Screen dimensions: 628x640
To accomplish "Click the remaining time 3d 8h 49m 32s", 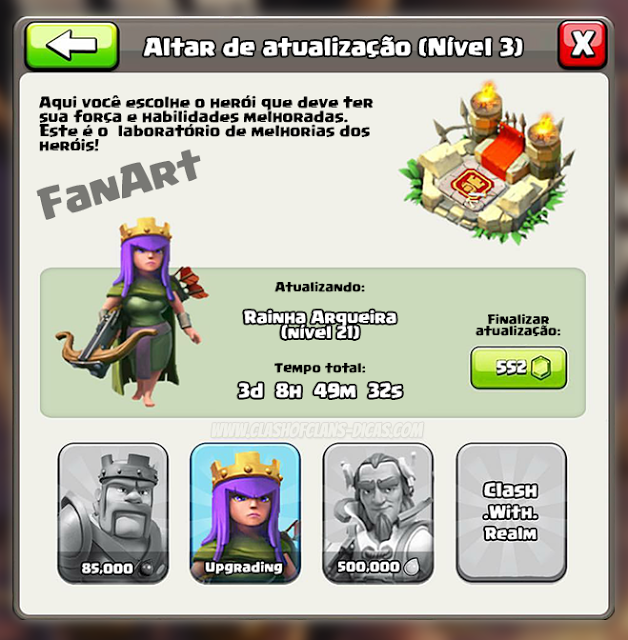I will coord(320,391).
